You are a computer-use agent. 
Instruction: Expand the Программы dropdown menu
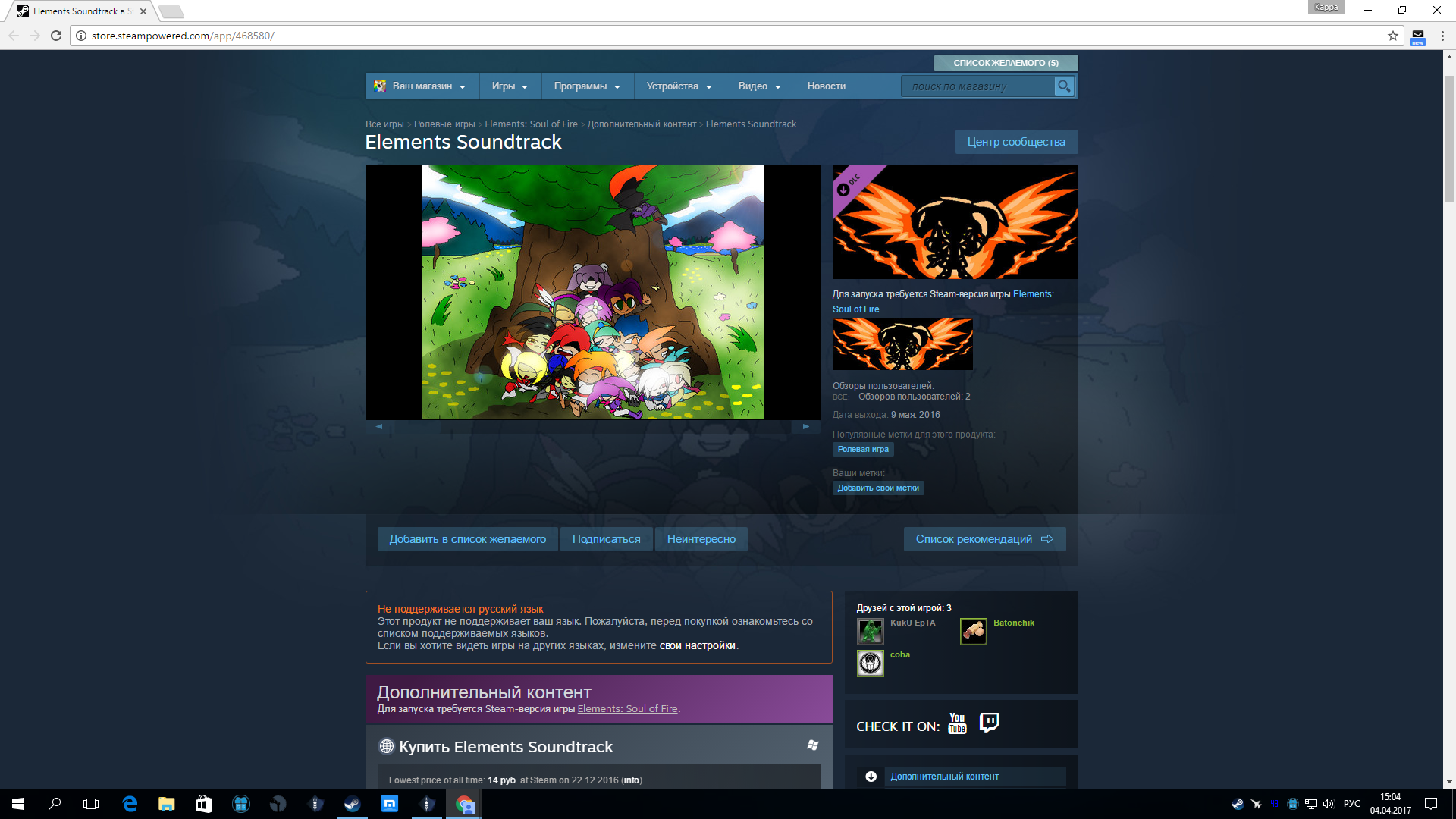pos(587,86)
